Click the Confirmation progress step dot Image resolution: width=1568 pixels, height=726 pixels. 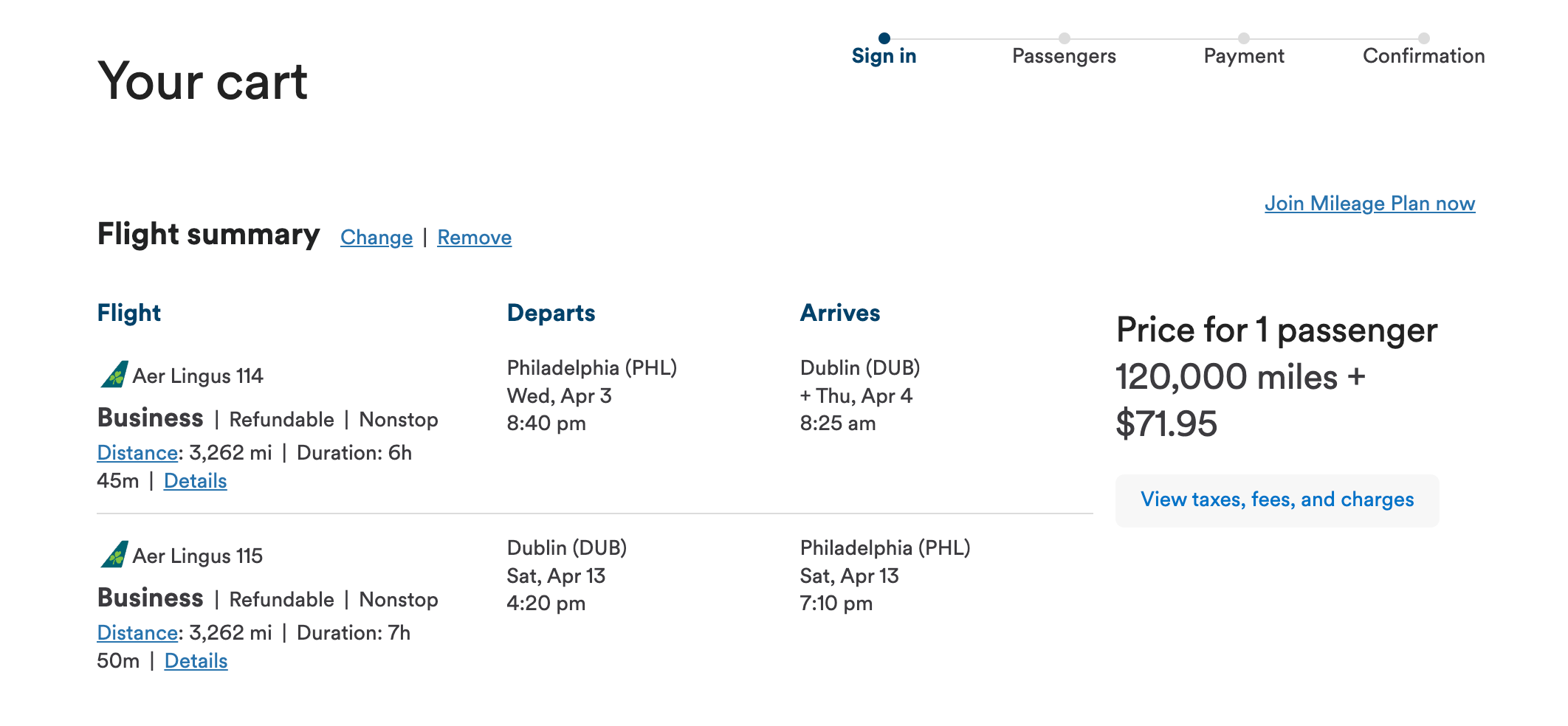point(1423,38)
